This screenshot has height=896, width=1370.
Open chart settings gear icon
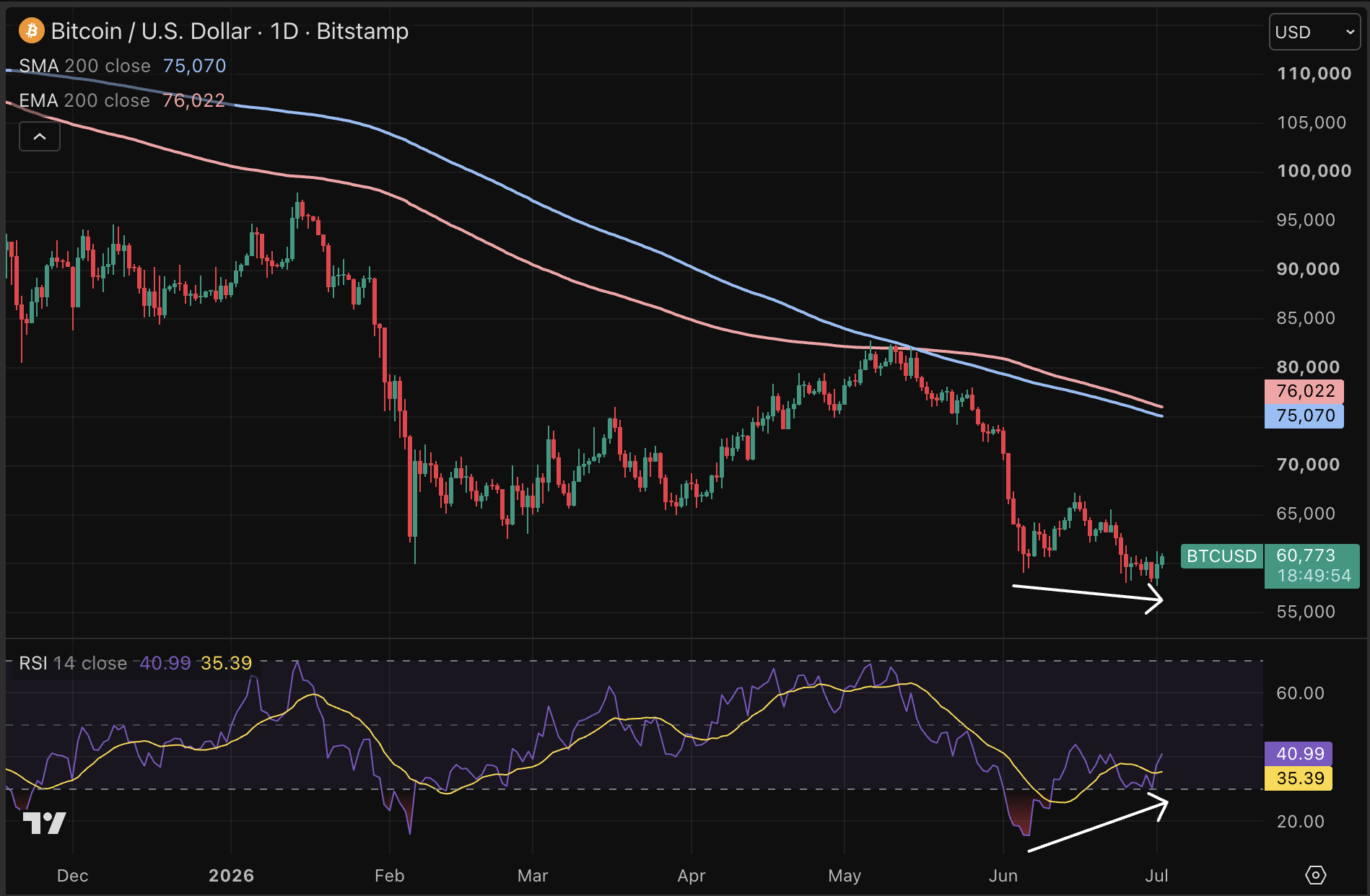click(x=1315, y=875)
